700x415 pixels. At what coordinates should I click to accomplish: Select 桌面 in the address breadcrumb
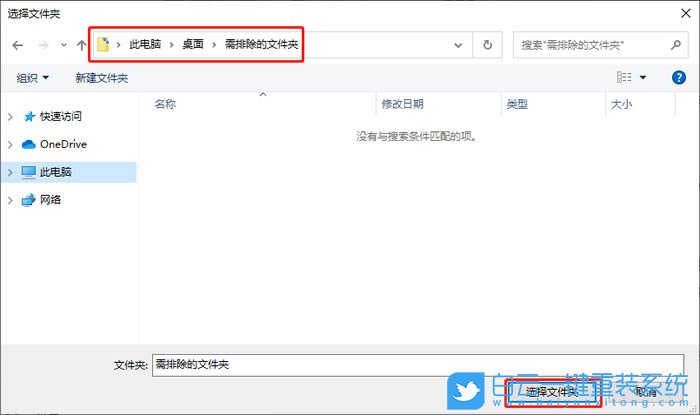point(193,44)
